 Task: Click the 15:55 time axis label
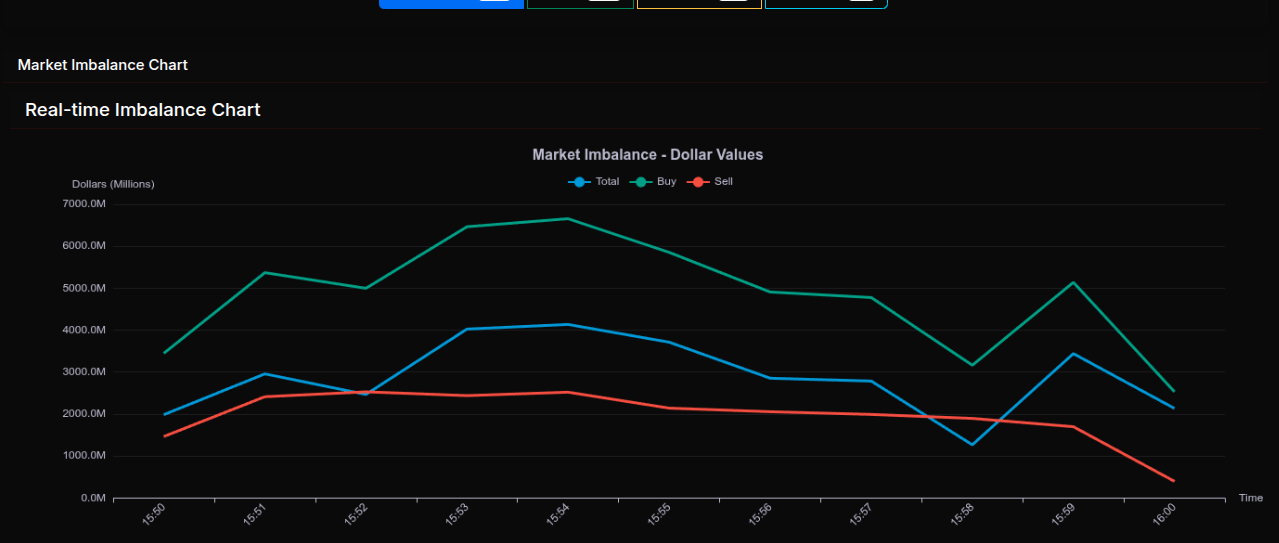point(659,514)
